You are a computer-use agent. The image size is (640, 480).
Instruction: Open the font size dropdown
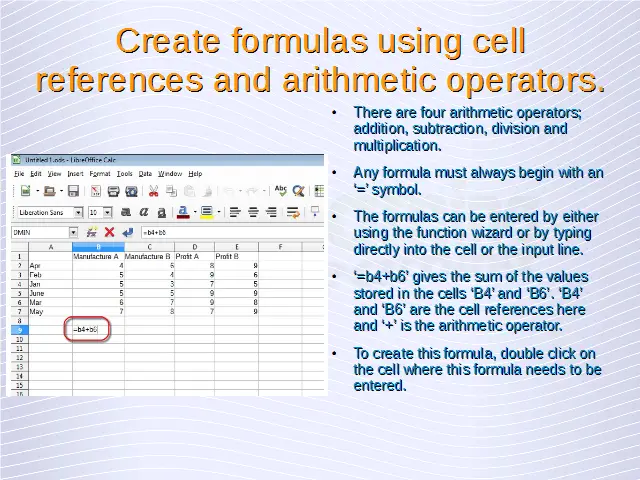point(107,212)
